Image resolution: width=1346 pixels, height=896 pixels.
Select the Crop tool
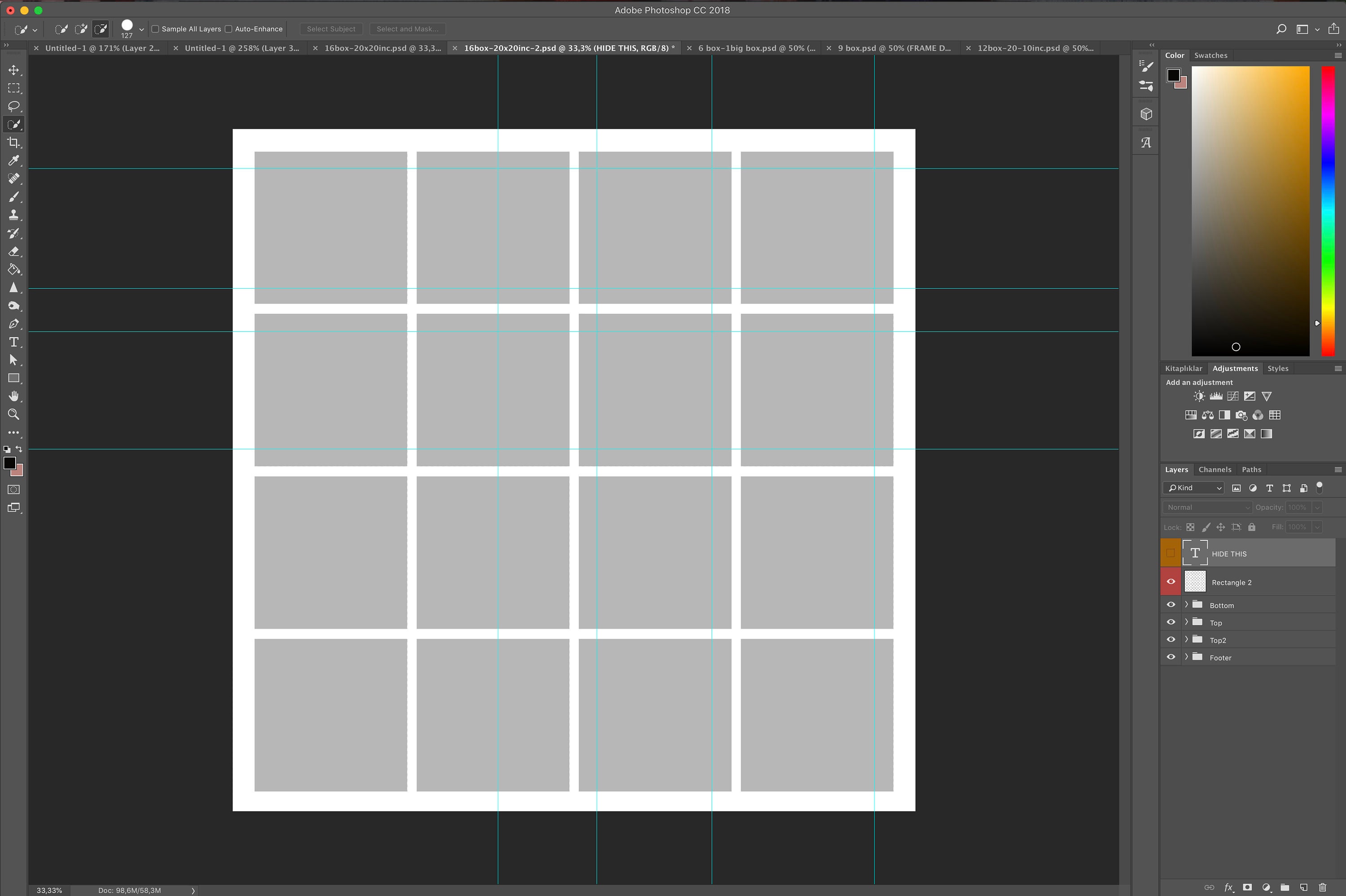pos(14,142)
